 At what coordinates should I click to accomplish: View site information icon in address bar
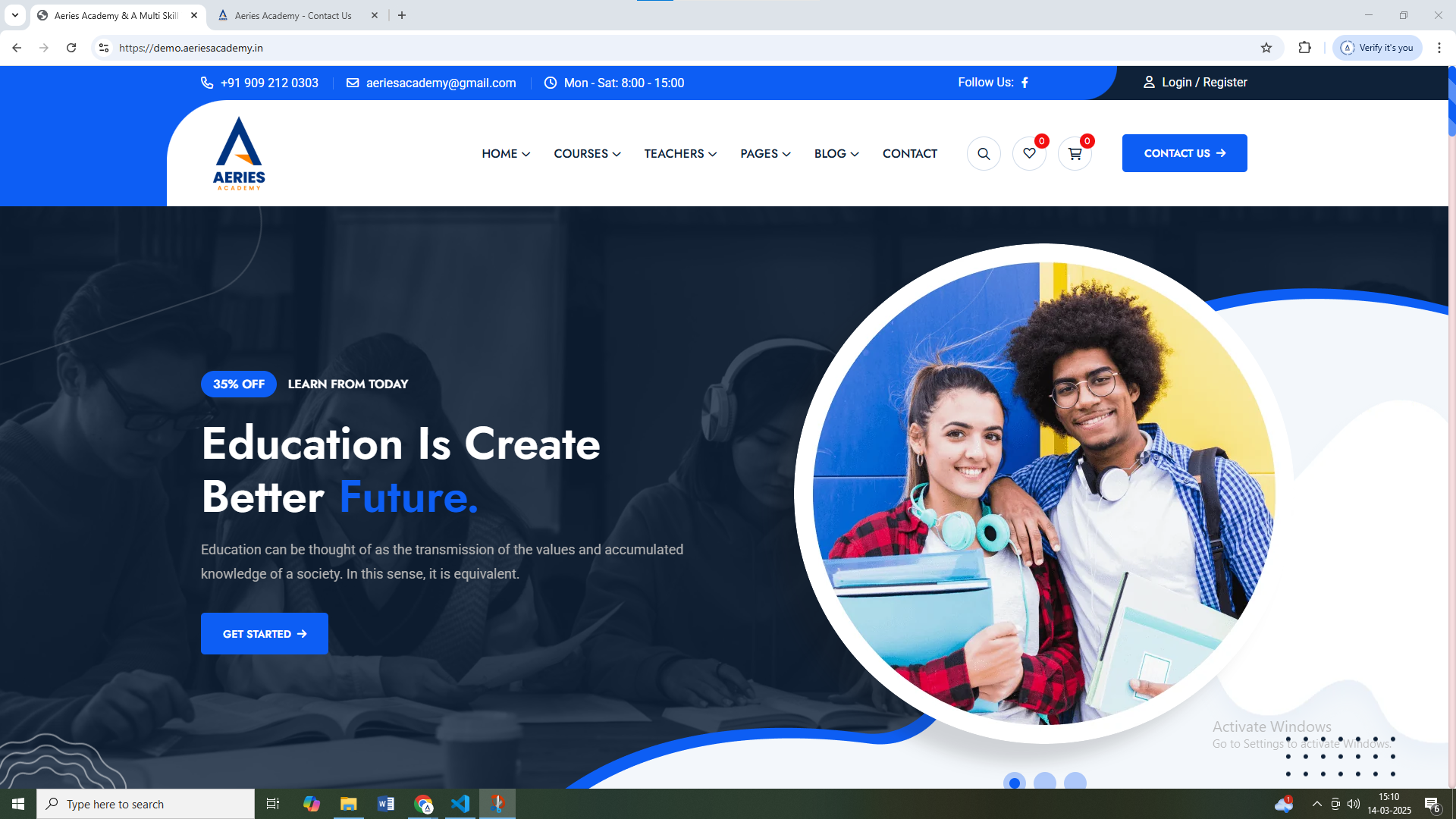tap(104, 48)
